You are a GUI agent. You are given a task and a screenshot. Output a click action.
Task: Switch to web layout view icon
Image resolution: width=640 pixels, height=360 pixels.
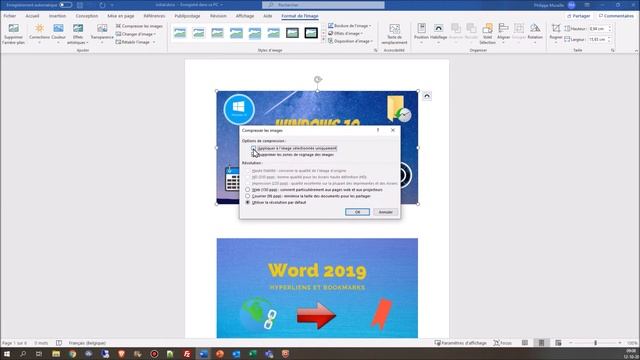coord(558,343)
